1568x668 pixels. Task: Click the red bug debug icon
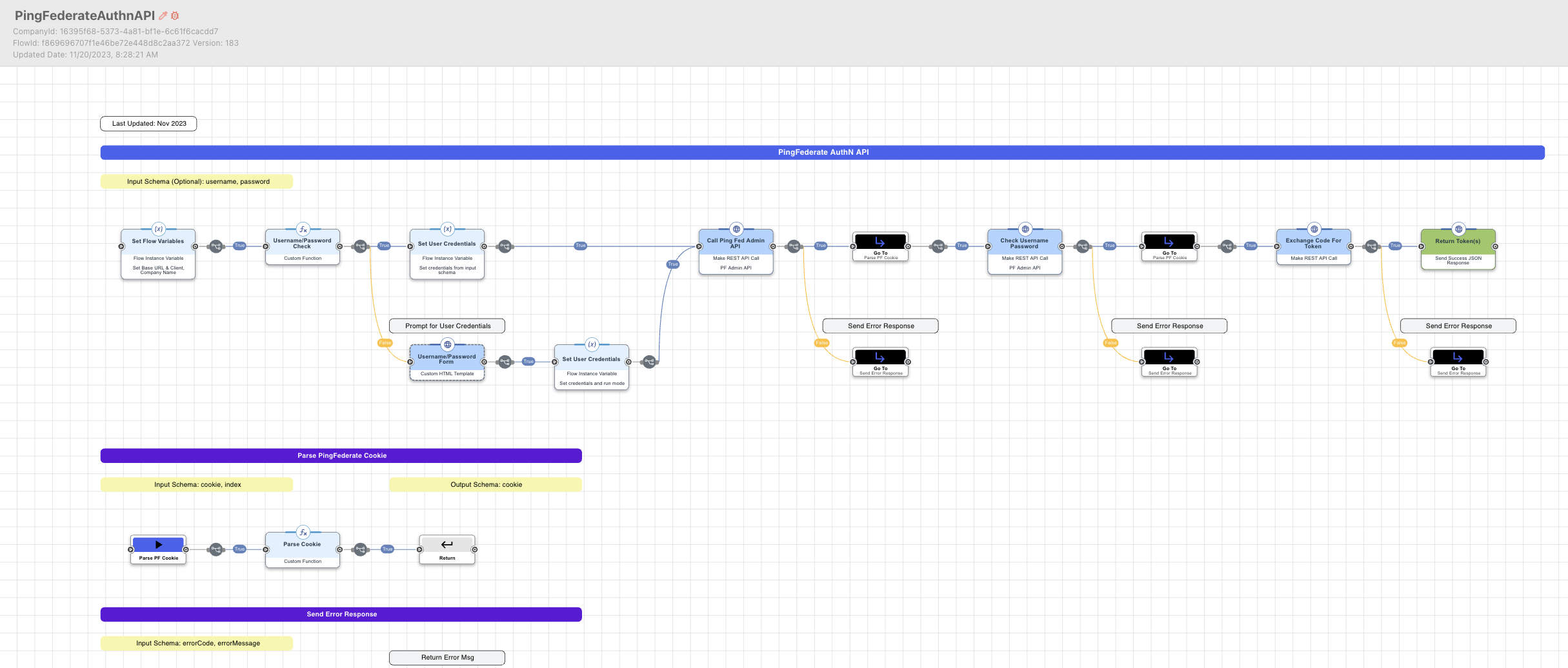point(175,15)
